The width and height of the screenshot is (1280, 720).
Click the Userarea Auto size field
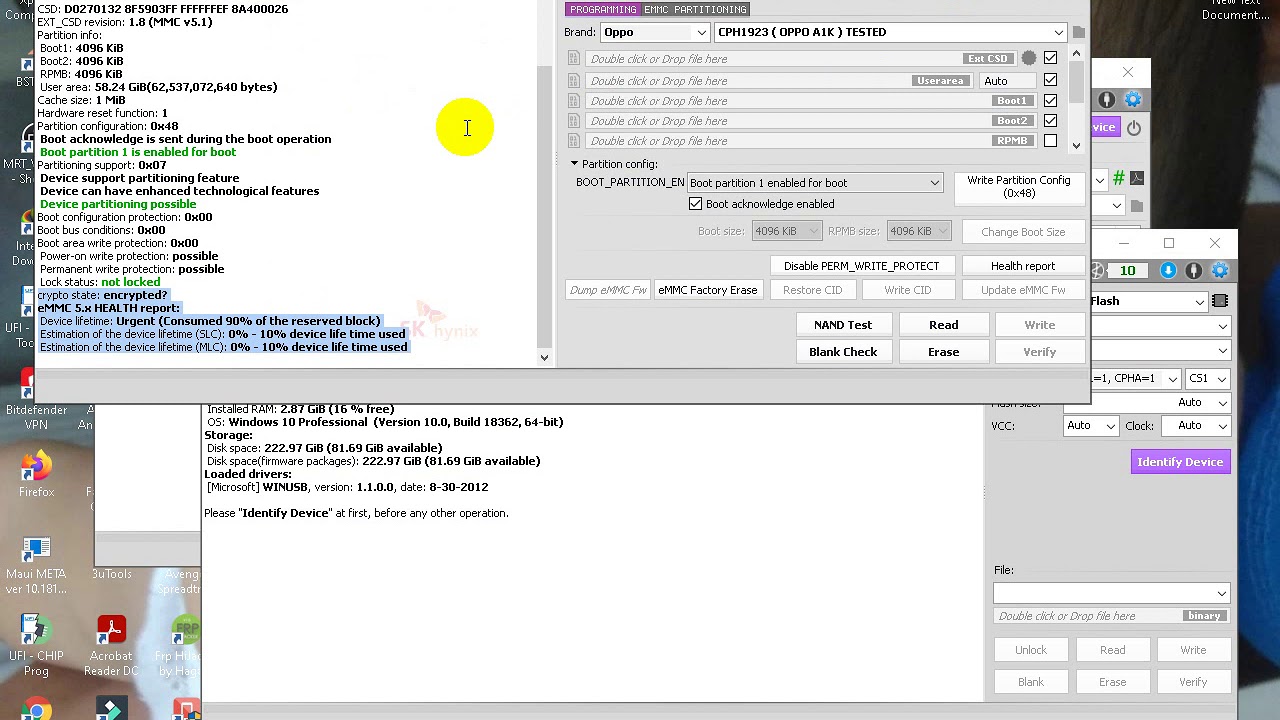1007,81
